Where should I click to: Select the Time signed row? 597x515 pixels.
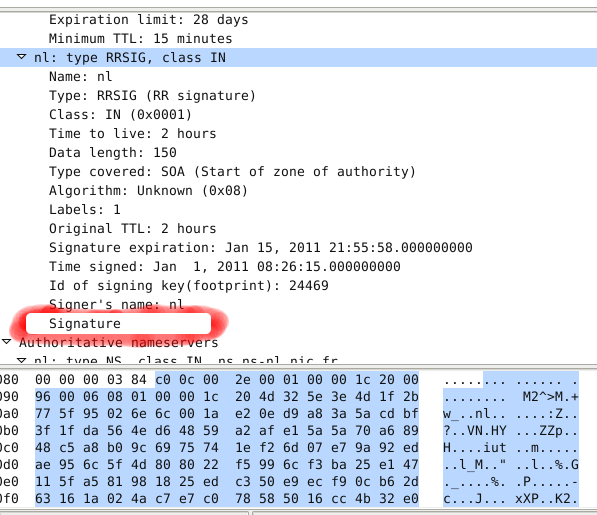298,267
